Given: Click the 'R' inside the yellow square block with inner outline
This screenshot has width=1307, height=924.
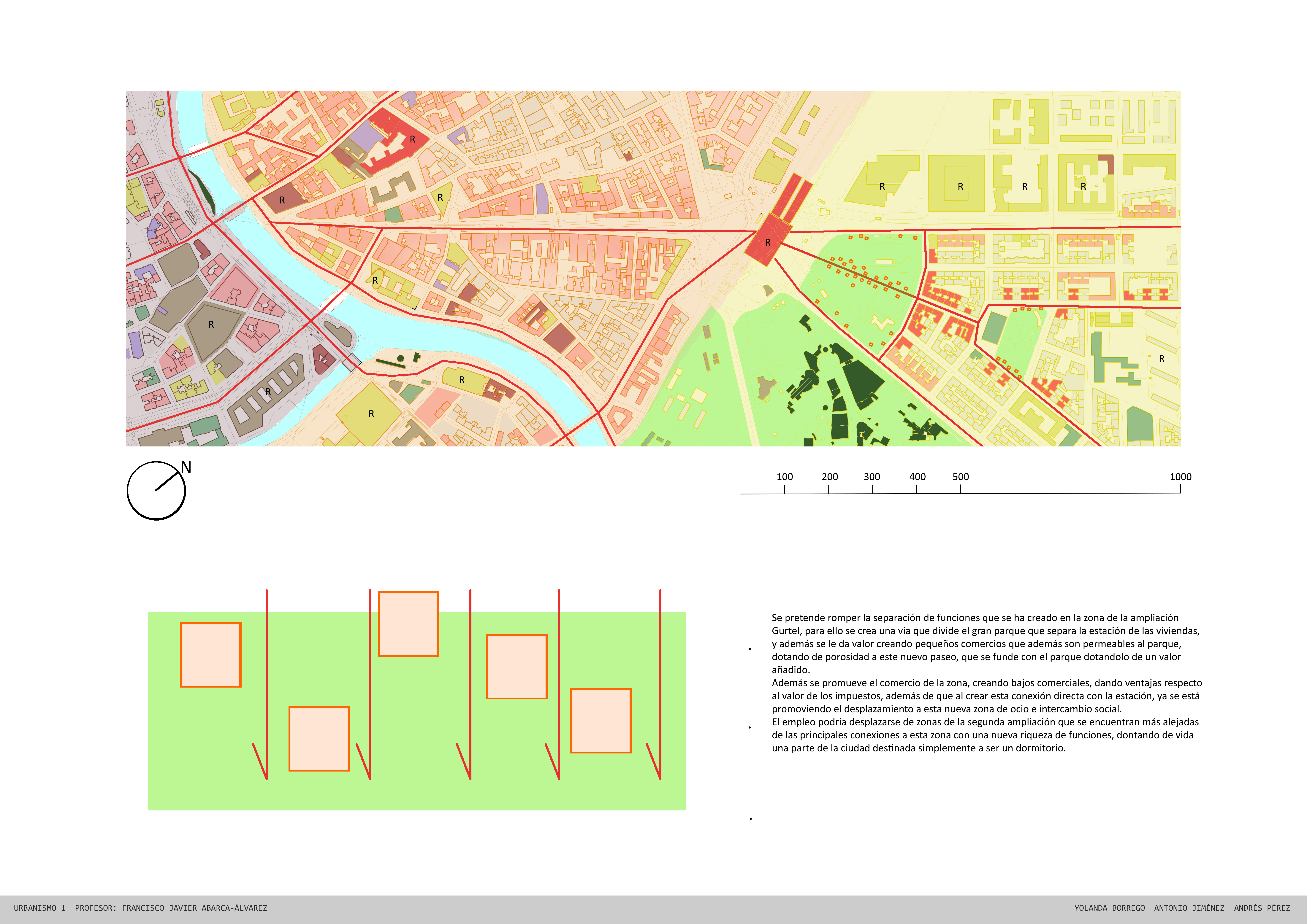Looking at the screenshot, I should [960, 187].
